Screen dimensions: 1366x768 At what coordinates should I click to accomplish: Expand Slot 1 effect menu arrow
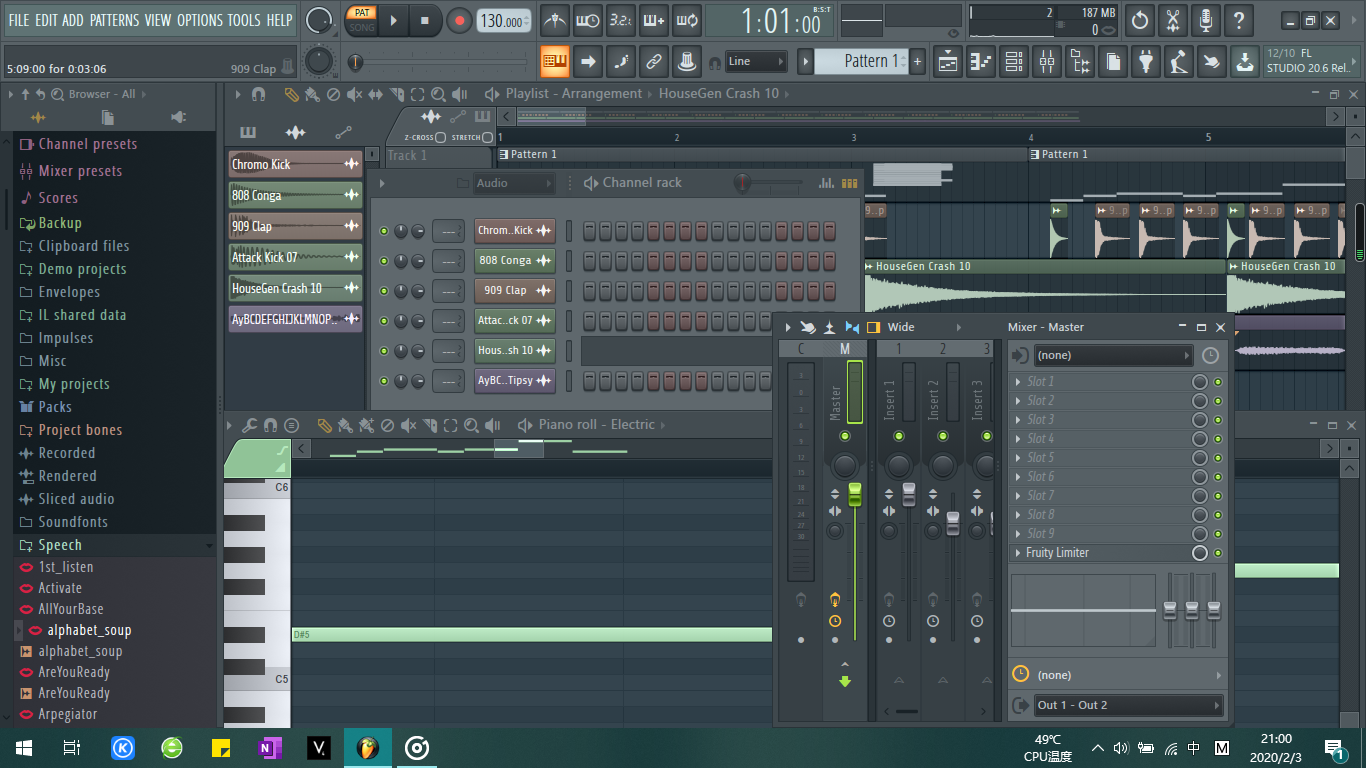tap(1018, 382)
